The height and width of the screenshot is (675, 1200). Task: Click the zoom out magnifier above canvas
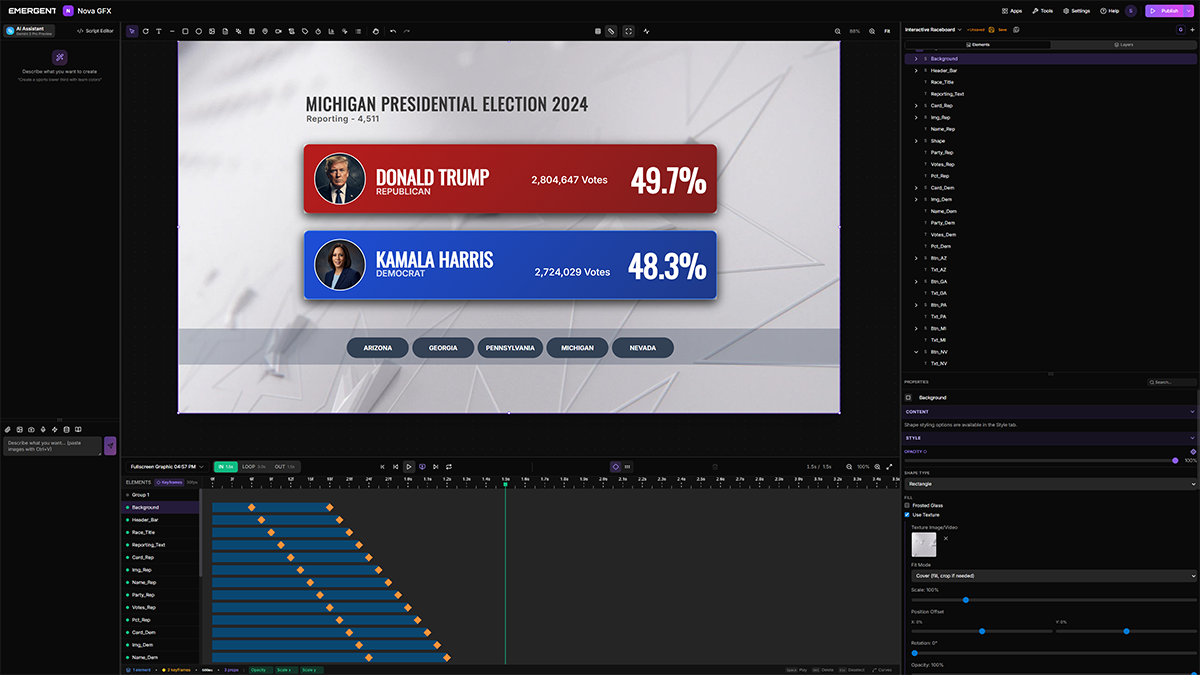pos(838,31)
